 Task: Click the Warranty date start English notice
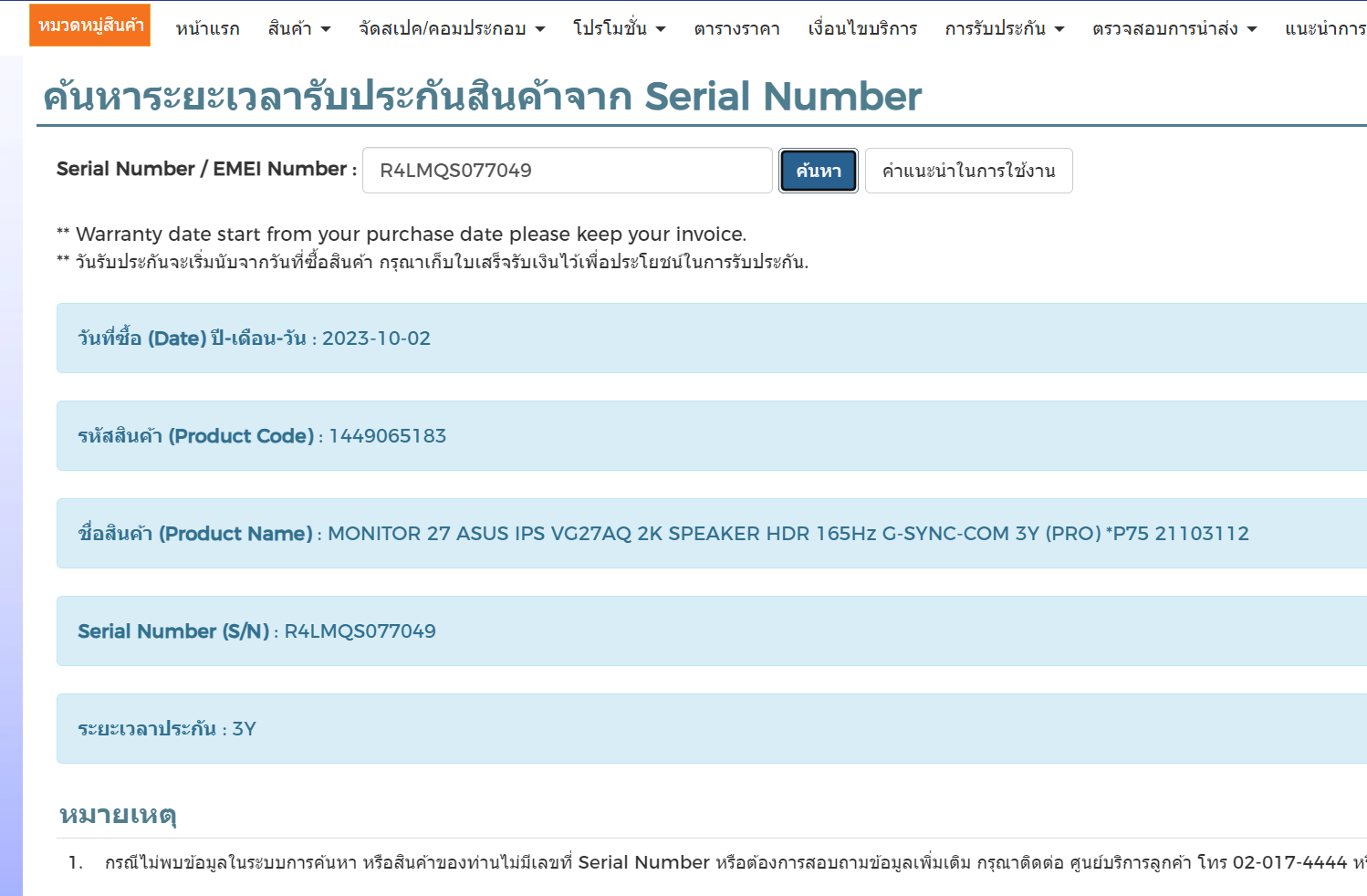coord(402,234)
